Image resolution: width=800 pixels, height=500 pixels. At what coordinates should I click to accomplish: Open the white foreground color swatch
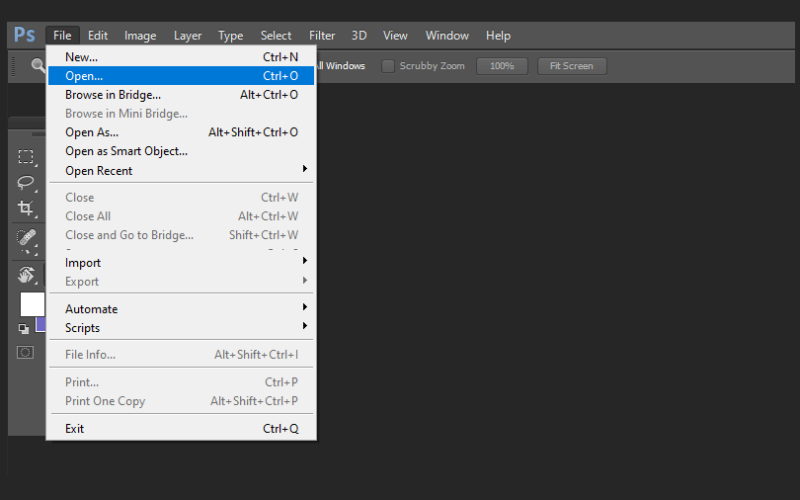(32, 305)
